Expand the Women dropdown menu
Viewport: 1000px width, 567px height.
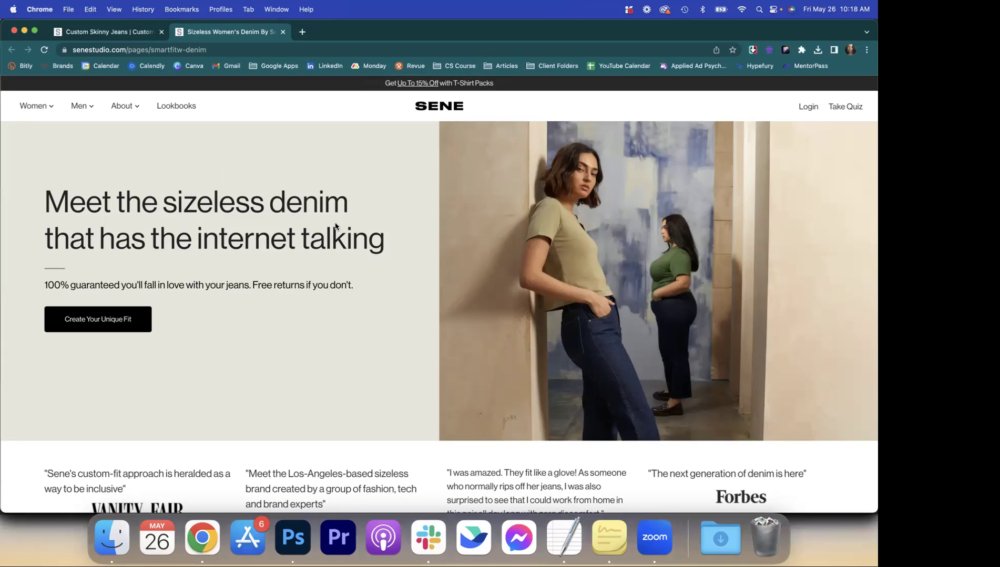coord(36,106)
